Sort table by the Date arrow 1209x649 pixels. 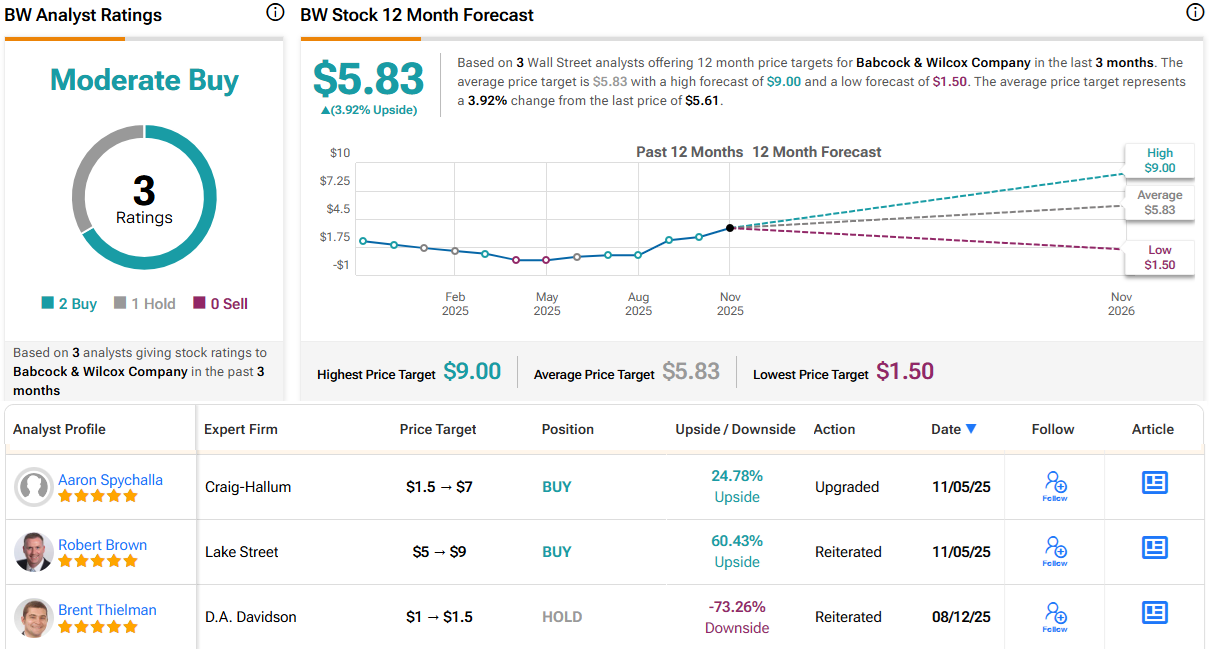coord(971,429)
